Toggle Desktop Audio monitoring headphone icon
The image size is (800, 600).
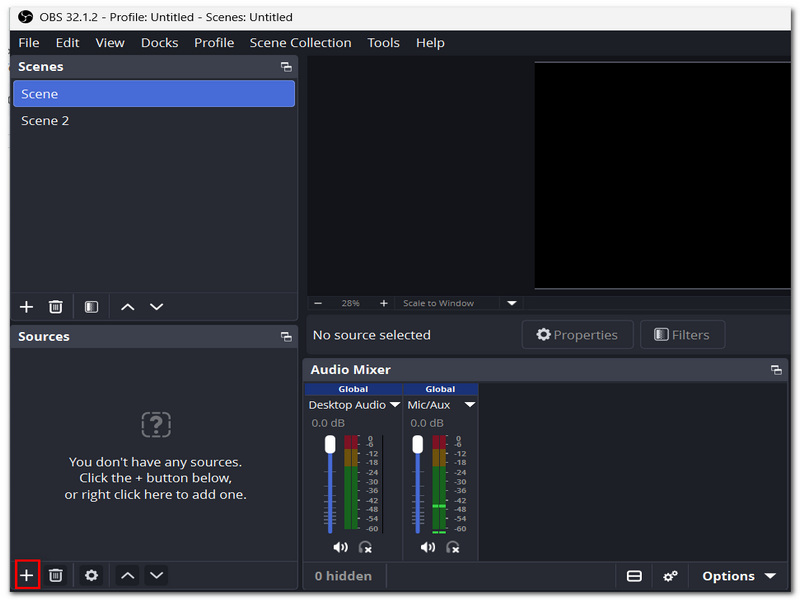[x=365, y=547]
